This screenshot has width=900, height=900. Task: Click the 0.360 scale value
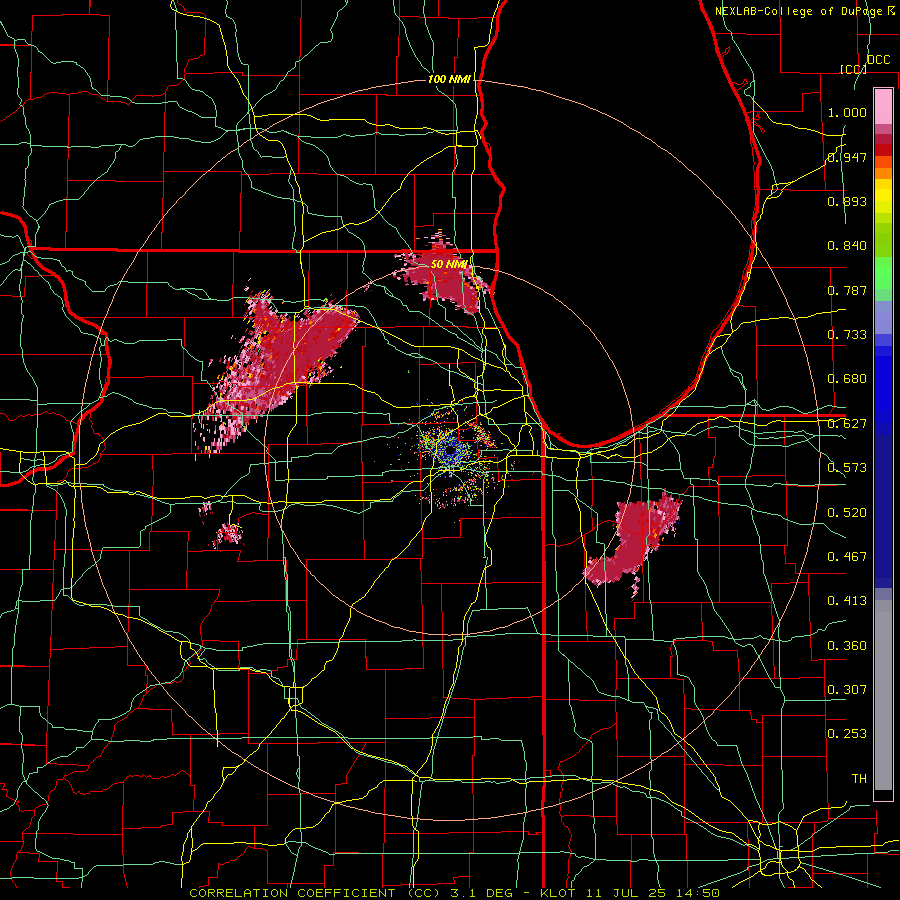(847, 646)
